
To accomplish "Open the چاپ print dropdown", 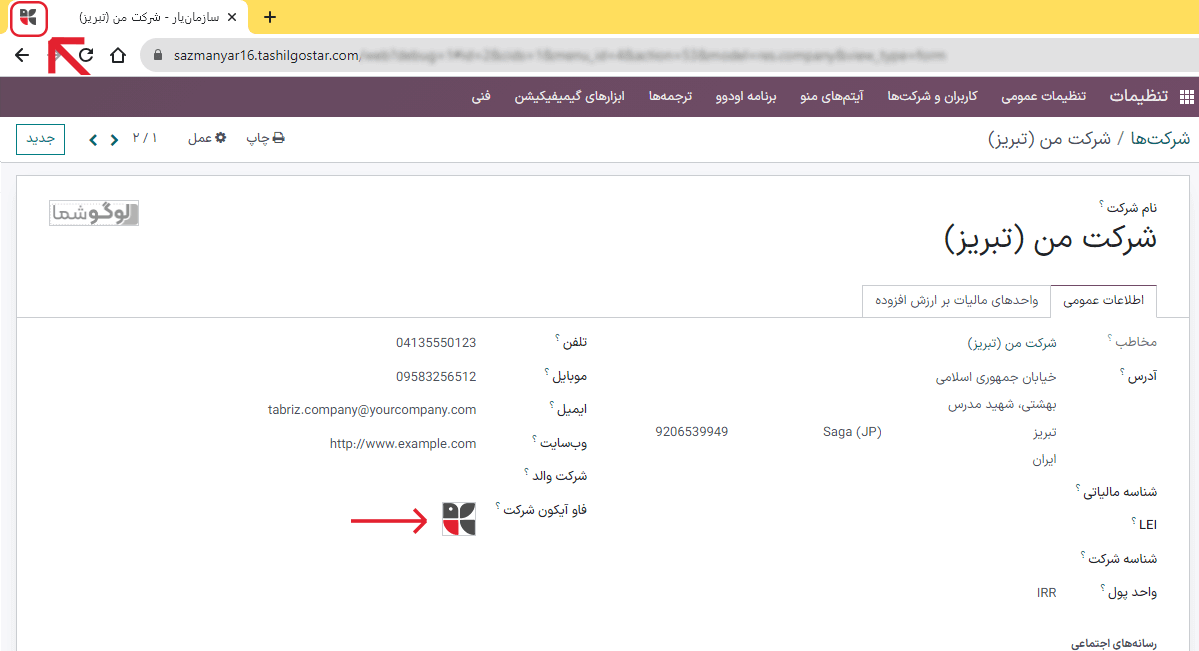I will coord(266,138).
